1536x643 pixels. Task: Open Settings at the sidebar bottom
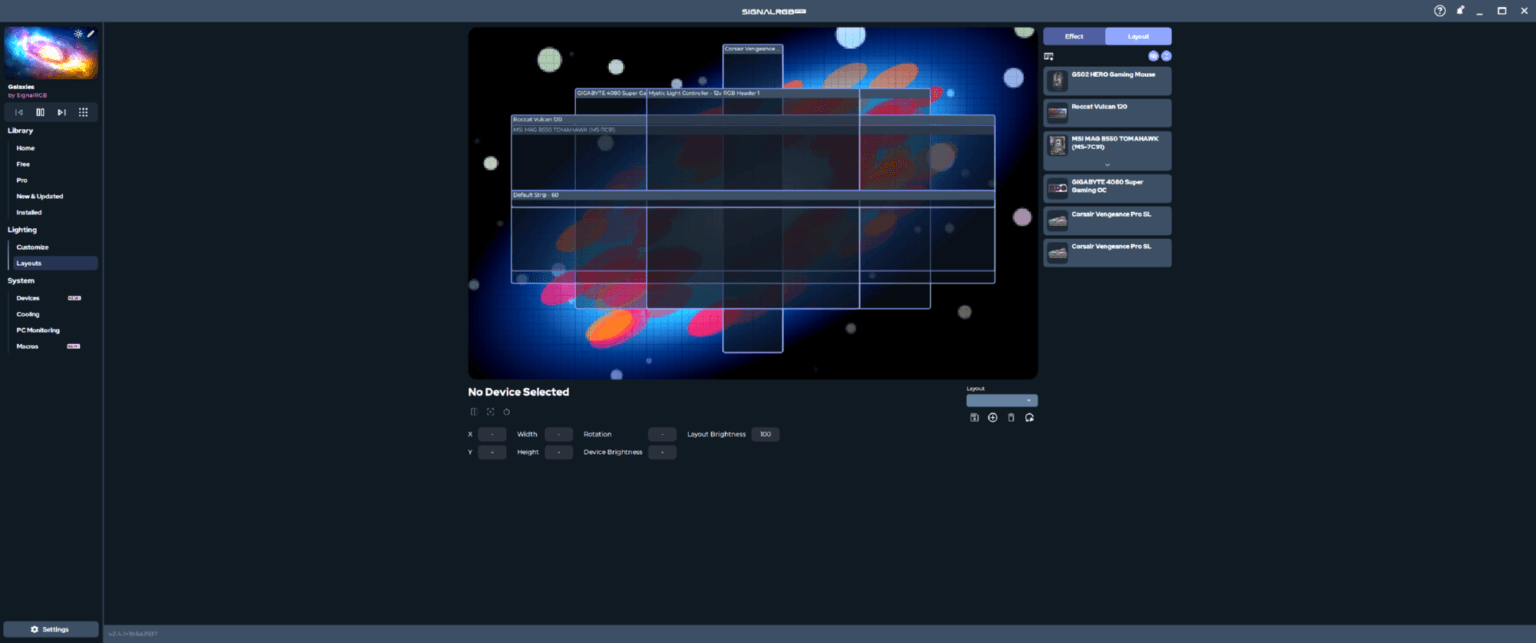51,629
